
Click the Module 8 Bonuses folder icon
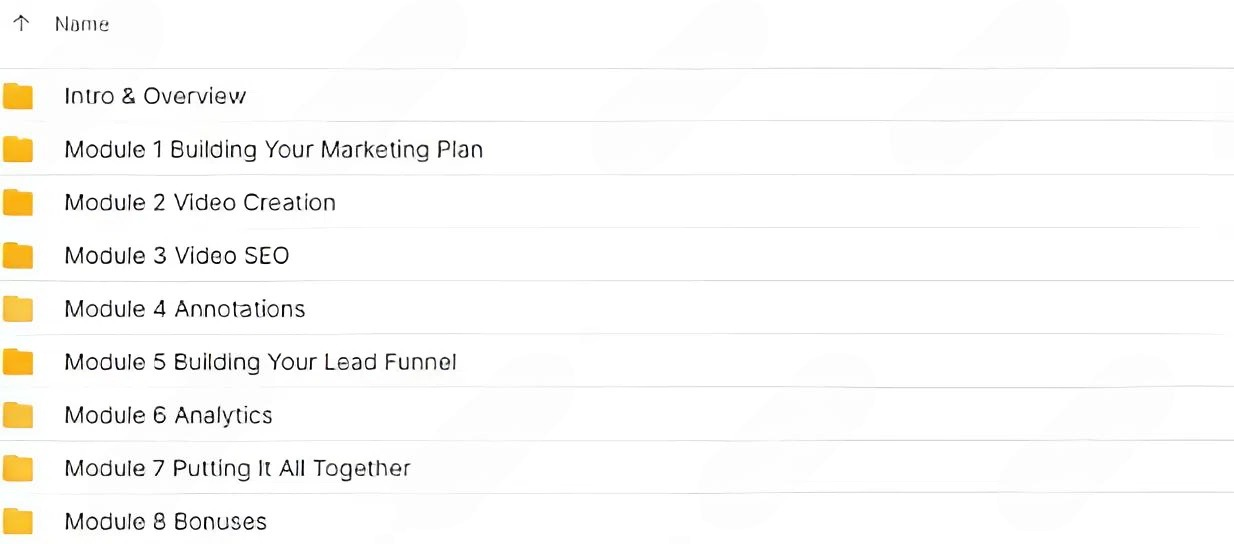click(x=18, y=521)
